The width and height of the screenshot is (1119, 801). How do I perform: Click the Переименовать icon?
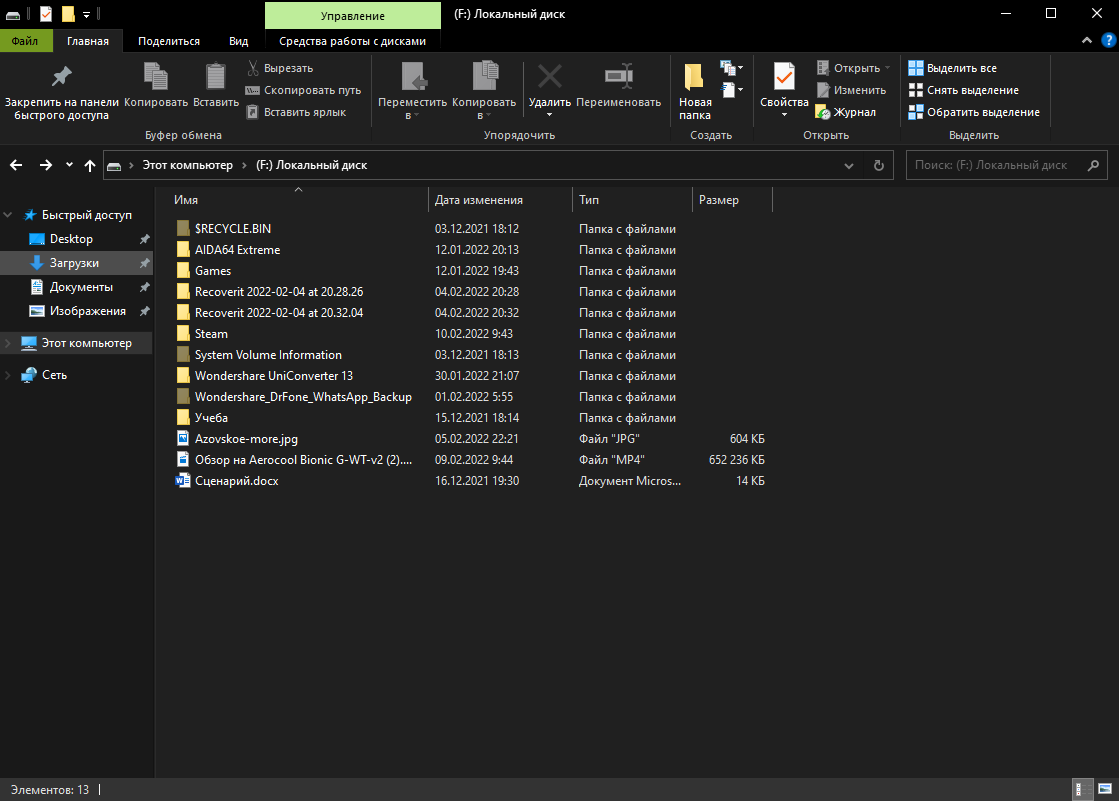[x=619, y=77]
